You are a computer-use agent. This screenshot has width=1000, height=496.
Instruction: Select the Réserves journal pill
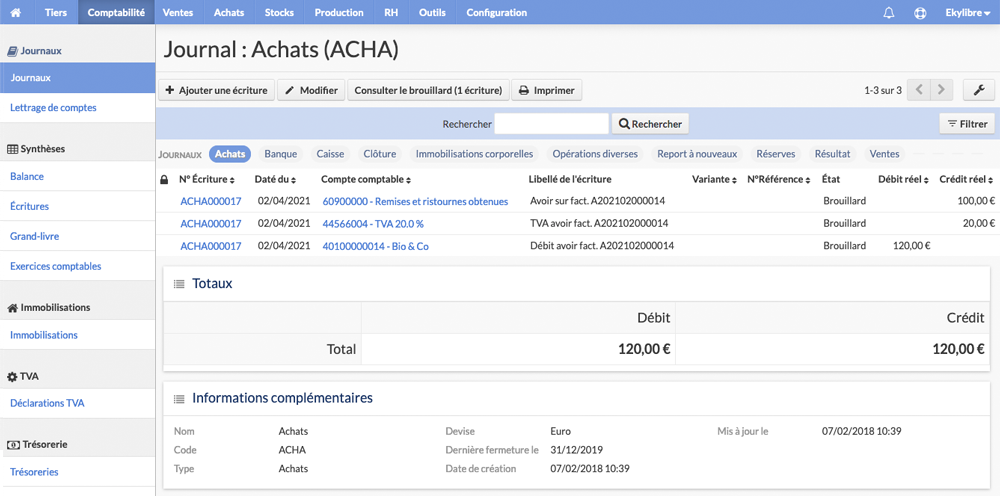click(776, 154)
